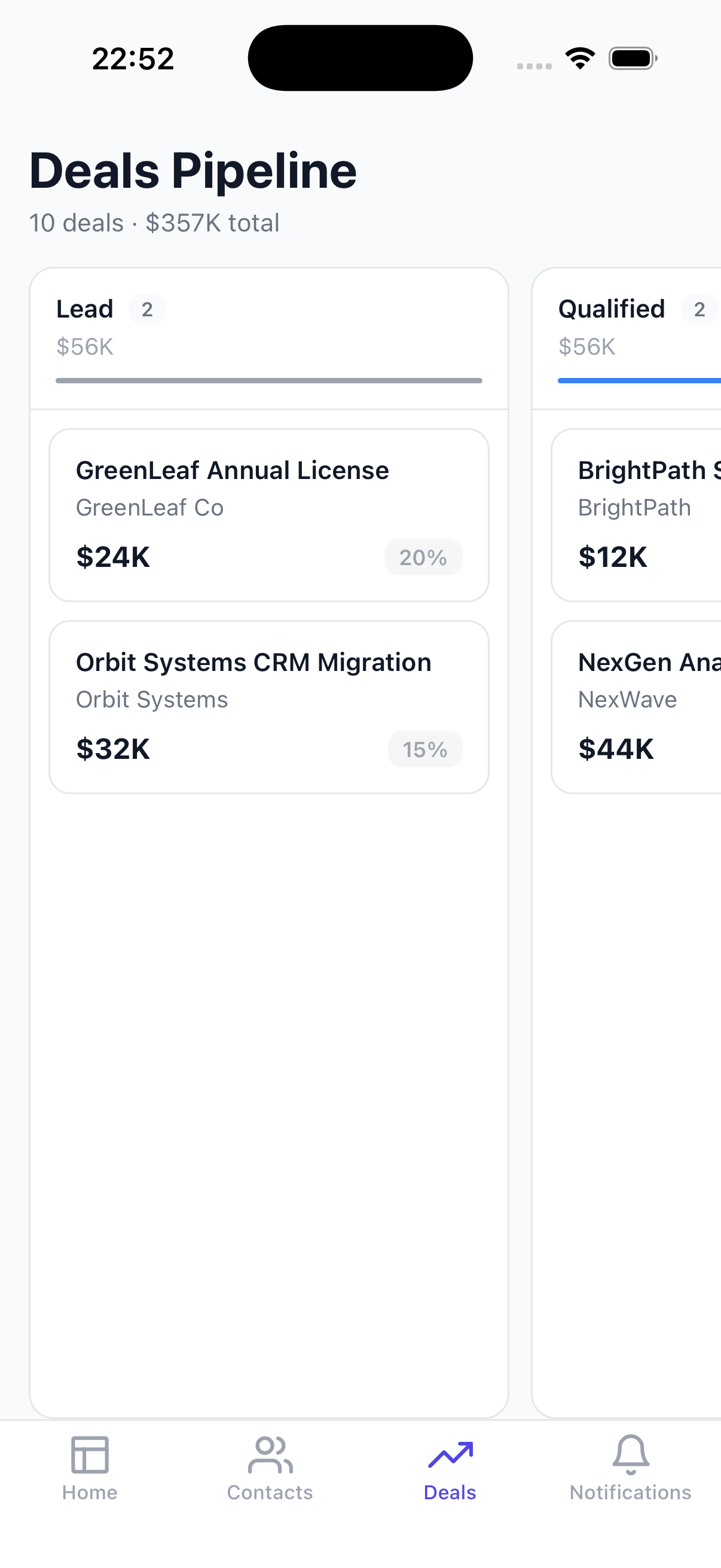Tap the Lead stage progress bar

click(x=269, y=380)
